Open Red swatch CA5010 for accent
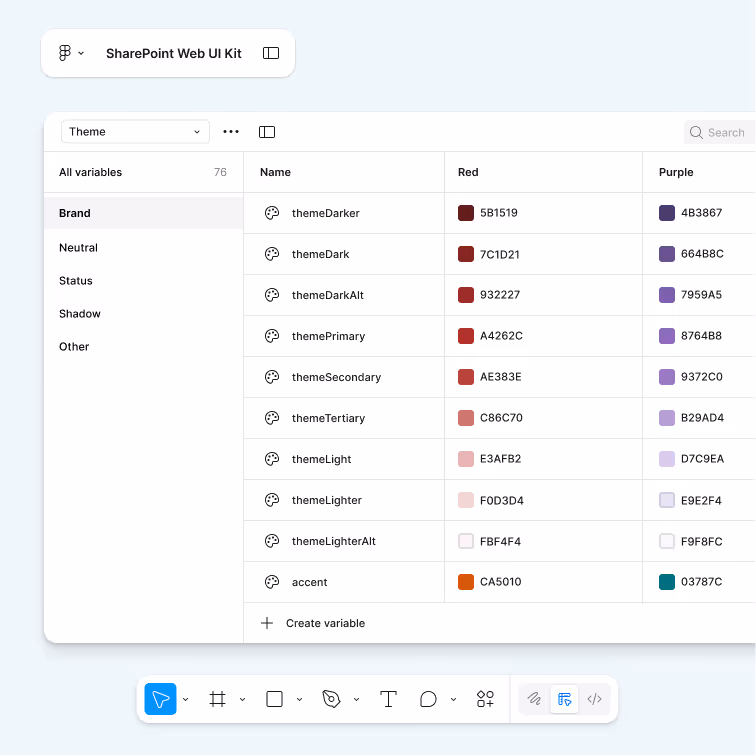This screenshot has width=756, height=756. [x=466, y=582]
